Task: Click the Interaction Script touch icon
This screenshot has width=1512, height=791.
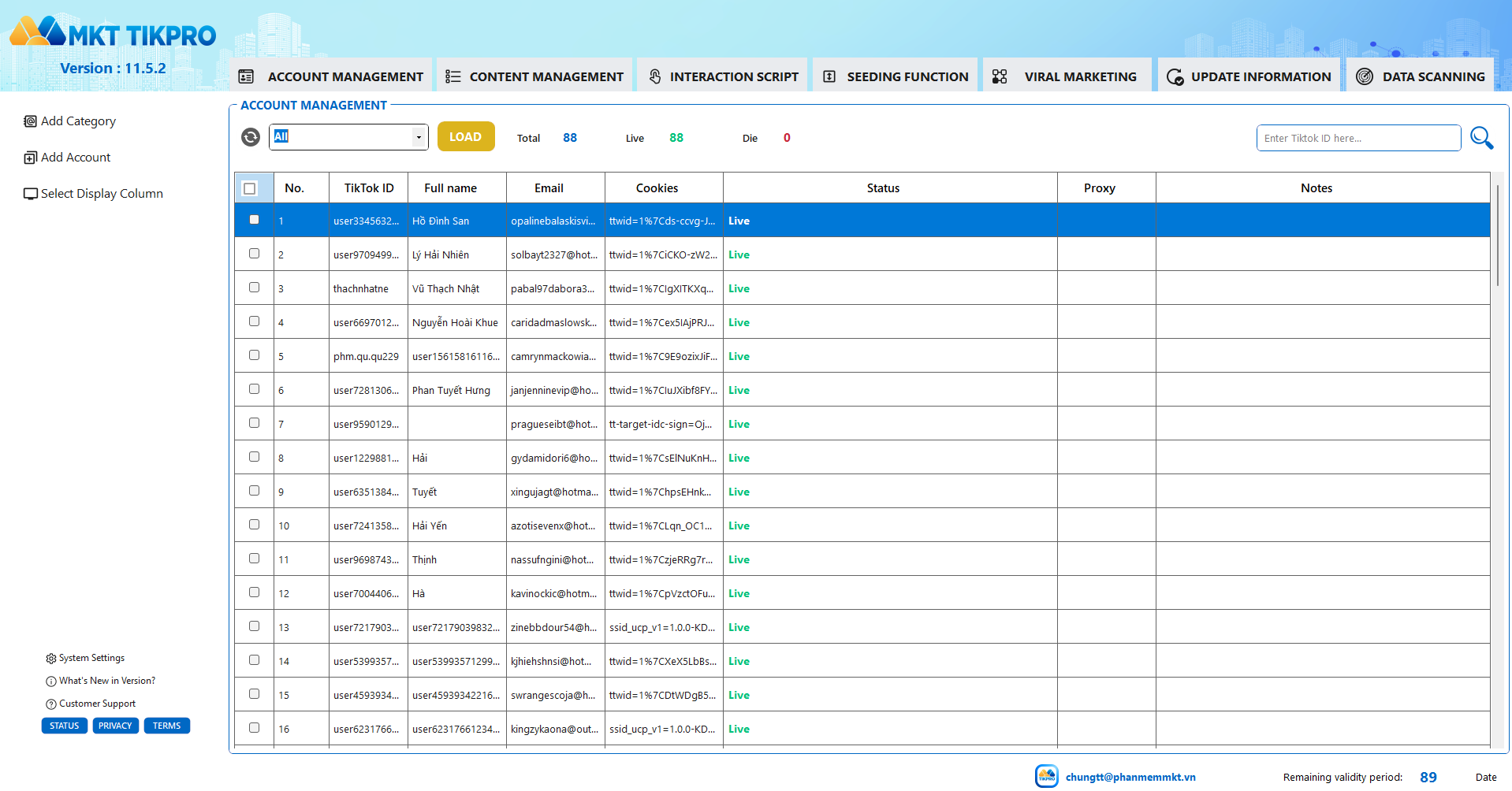Action: tap(655, 76)
